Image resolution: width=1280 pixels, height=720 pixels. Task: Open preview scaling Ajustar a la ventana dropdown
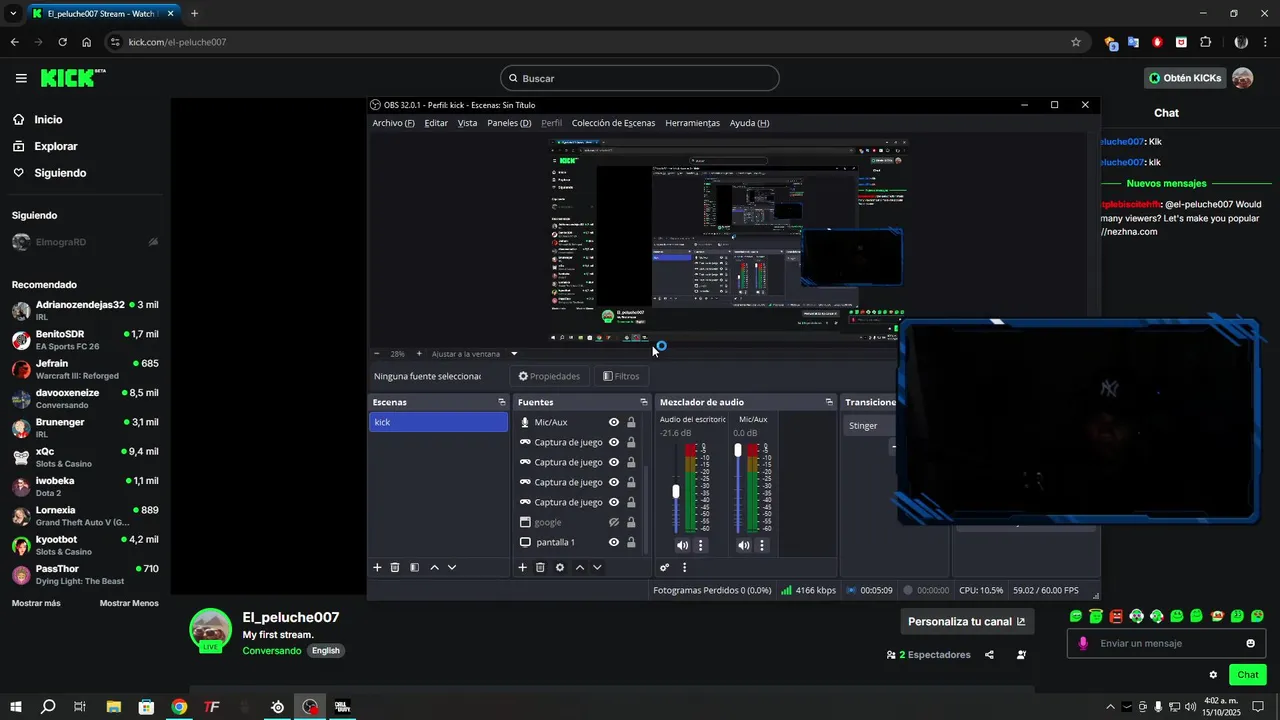(474, 353)
